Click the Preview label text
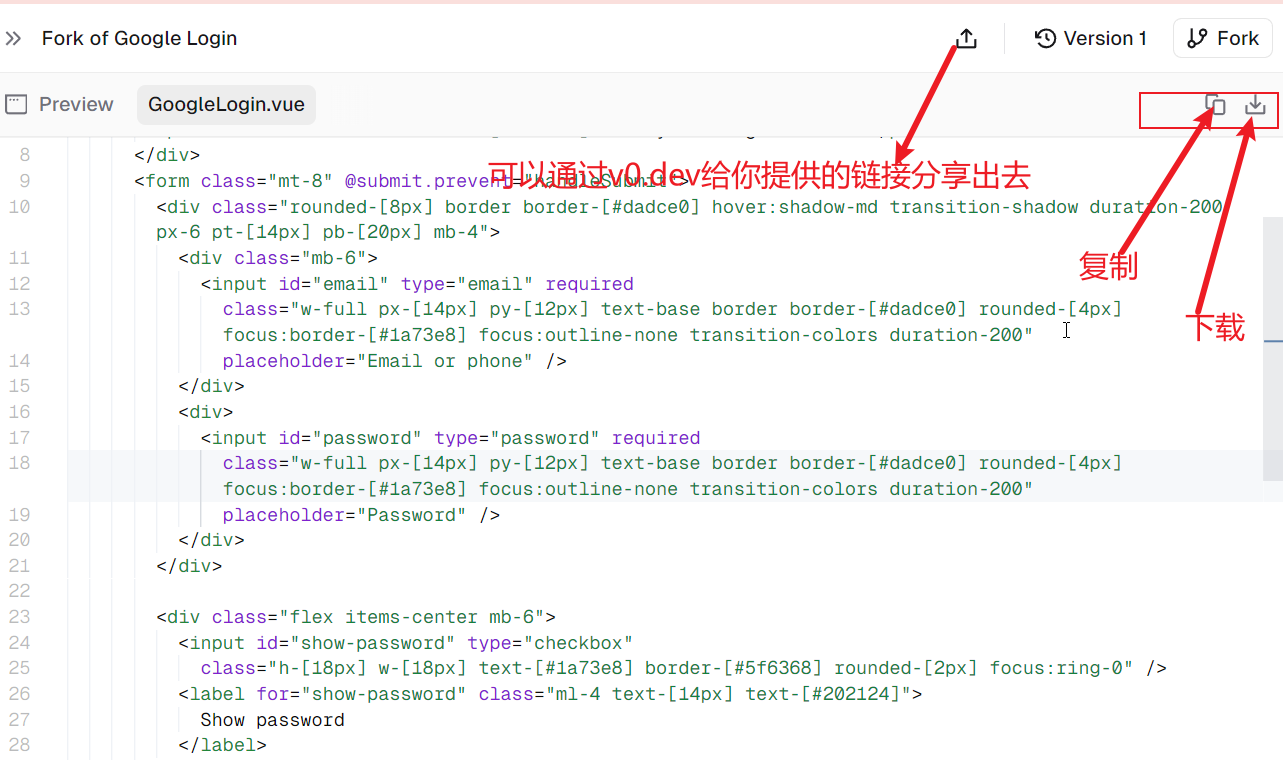This screenshot has height=760, width=1283. (76, 103)
